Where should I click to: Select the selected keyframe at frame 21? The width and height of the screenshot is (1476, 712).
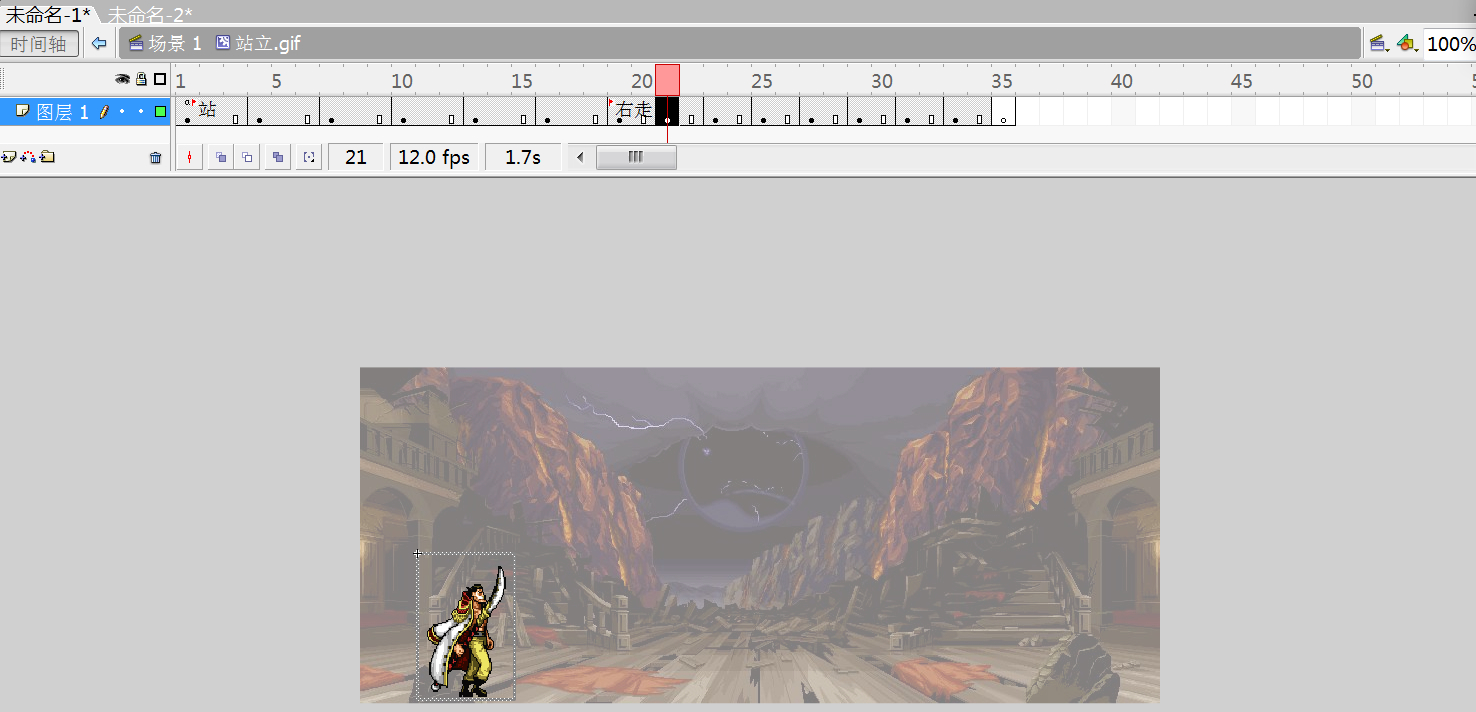pos(667,111)
